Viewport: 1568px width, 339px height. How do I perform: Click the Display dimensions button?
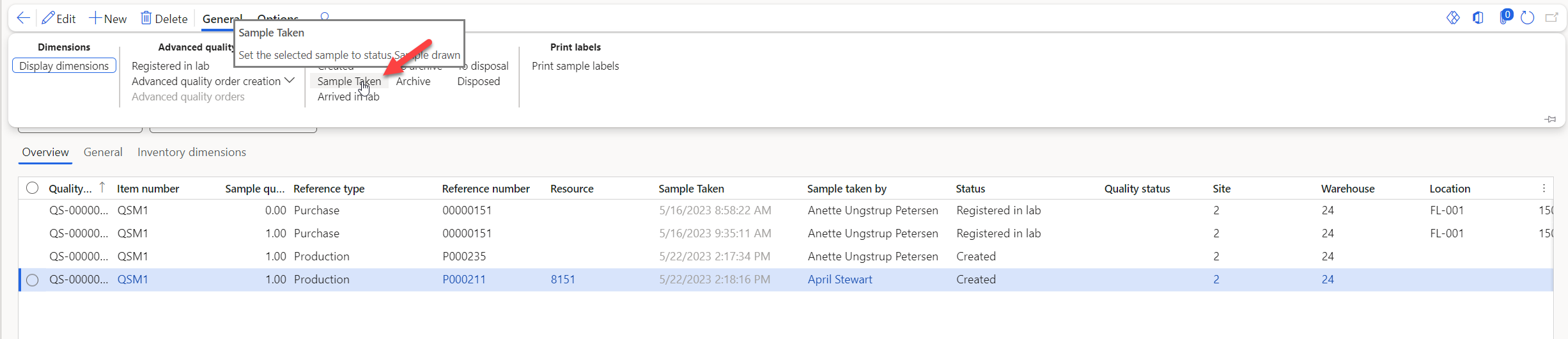pyautogui.click(x=64, y=66)
